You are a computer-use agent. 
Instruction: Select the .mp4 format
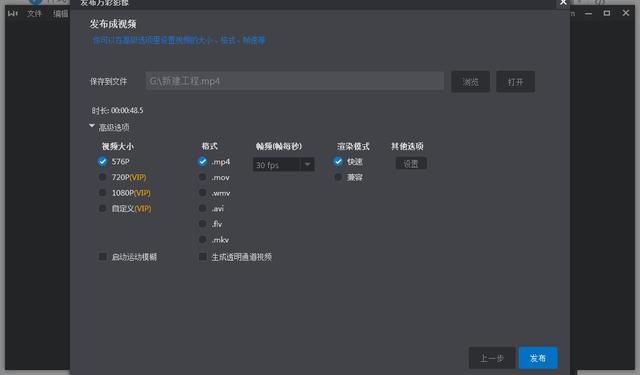coord(202,162)
